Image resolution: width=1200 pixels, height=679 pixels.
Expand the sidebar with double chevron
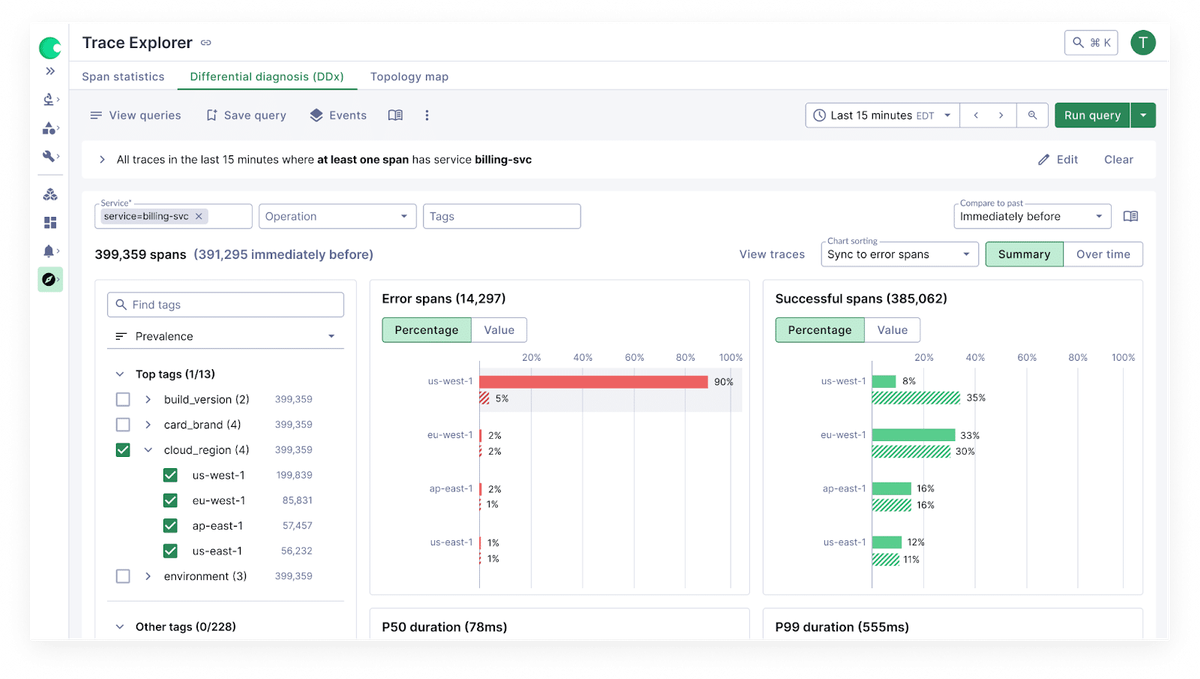(x=50, y=71)
